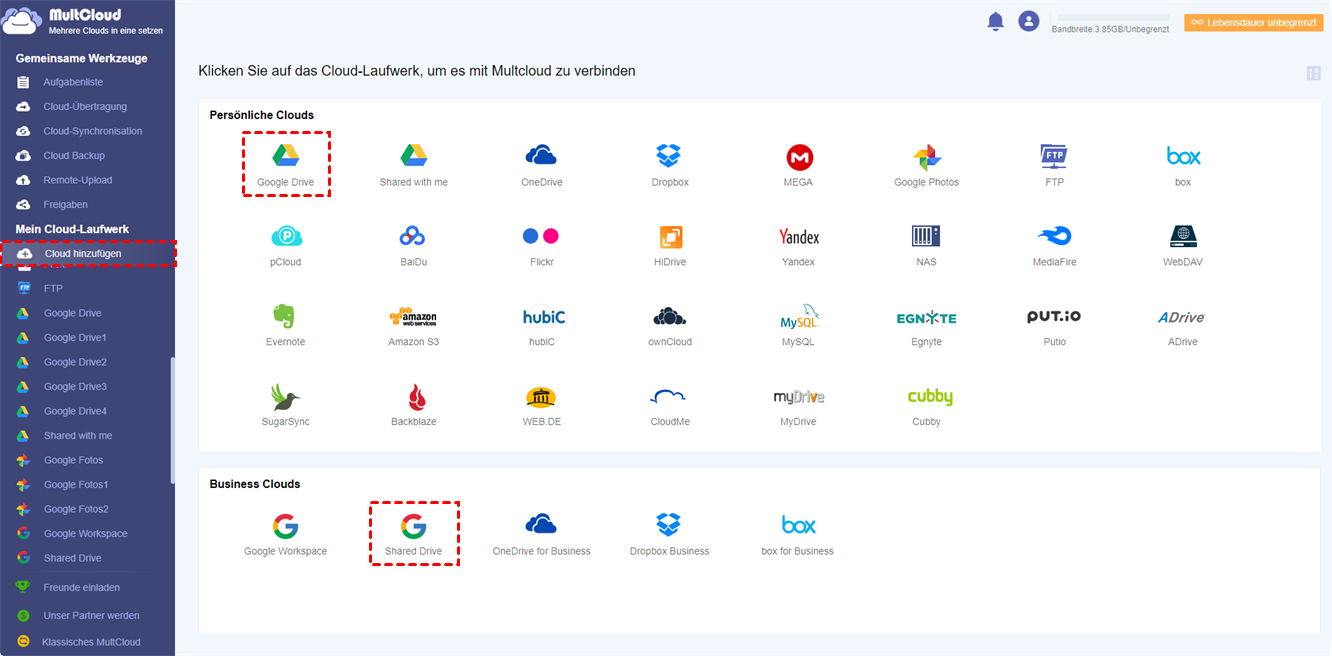
Task: Add the Putio cloud
Action: 1054,316
